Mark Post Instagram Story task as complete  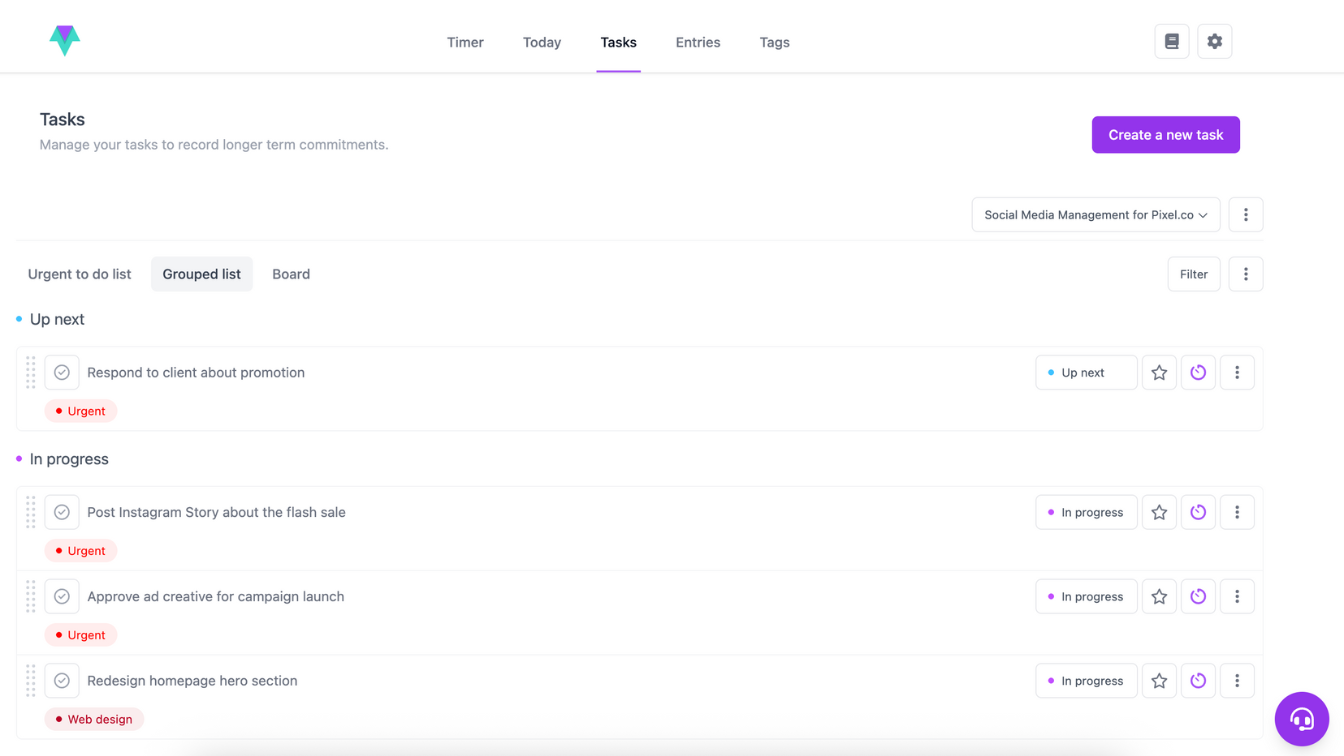(x=62, y=513)
